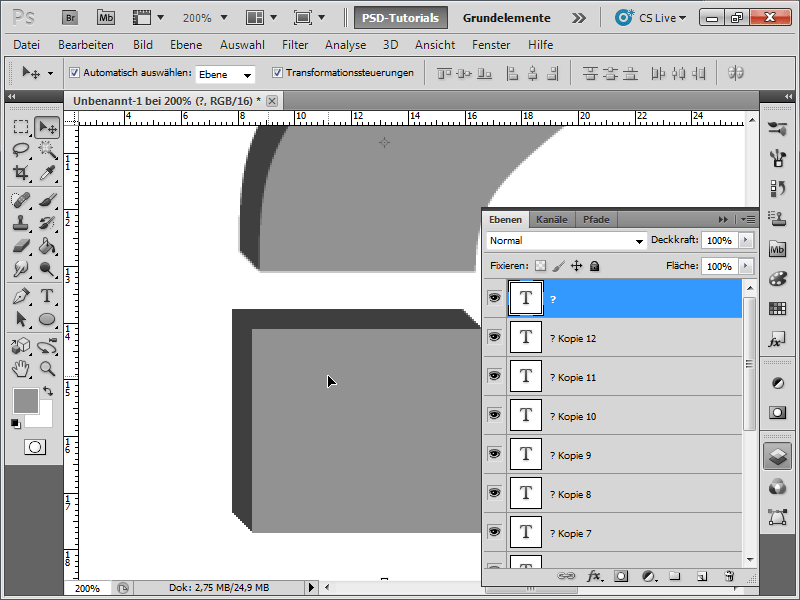Screen dimensions: 800x600
Task: Select the Clone Stamp tool
Action: point(21,223)
